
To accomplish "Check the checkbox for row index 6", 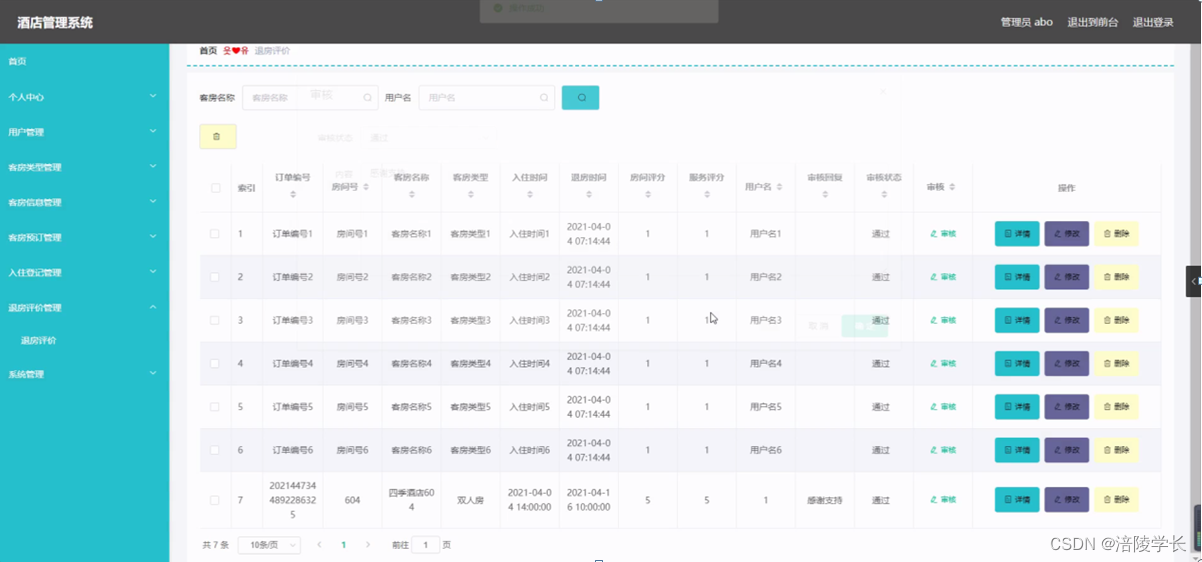I will 215,450.
